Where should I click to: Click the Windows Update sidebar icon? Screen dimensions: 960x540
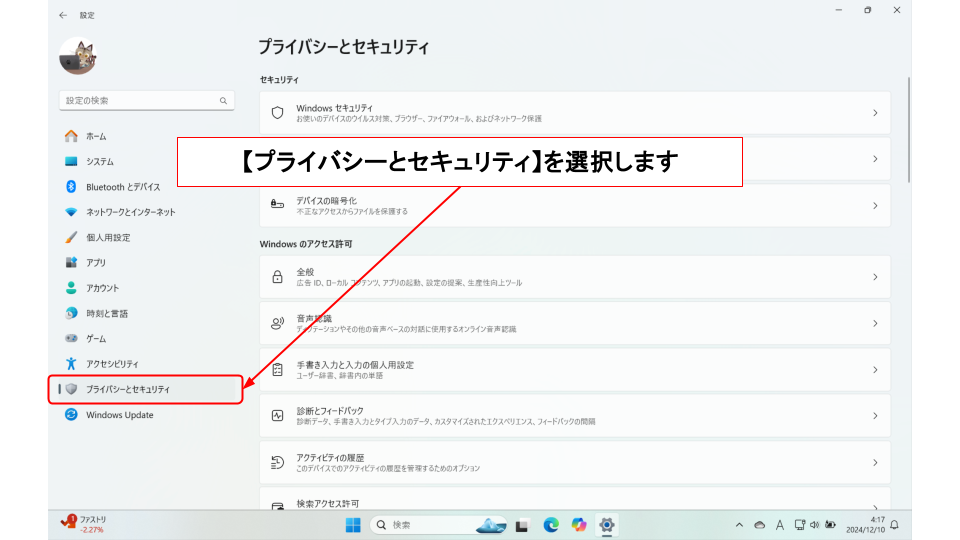pyautogui.click(x=71, y=415)
